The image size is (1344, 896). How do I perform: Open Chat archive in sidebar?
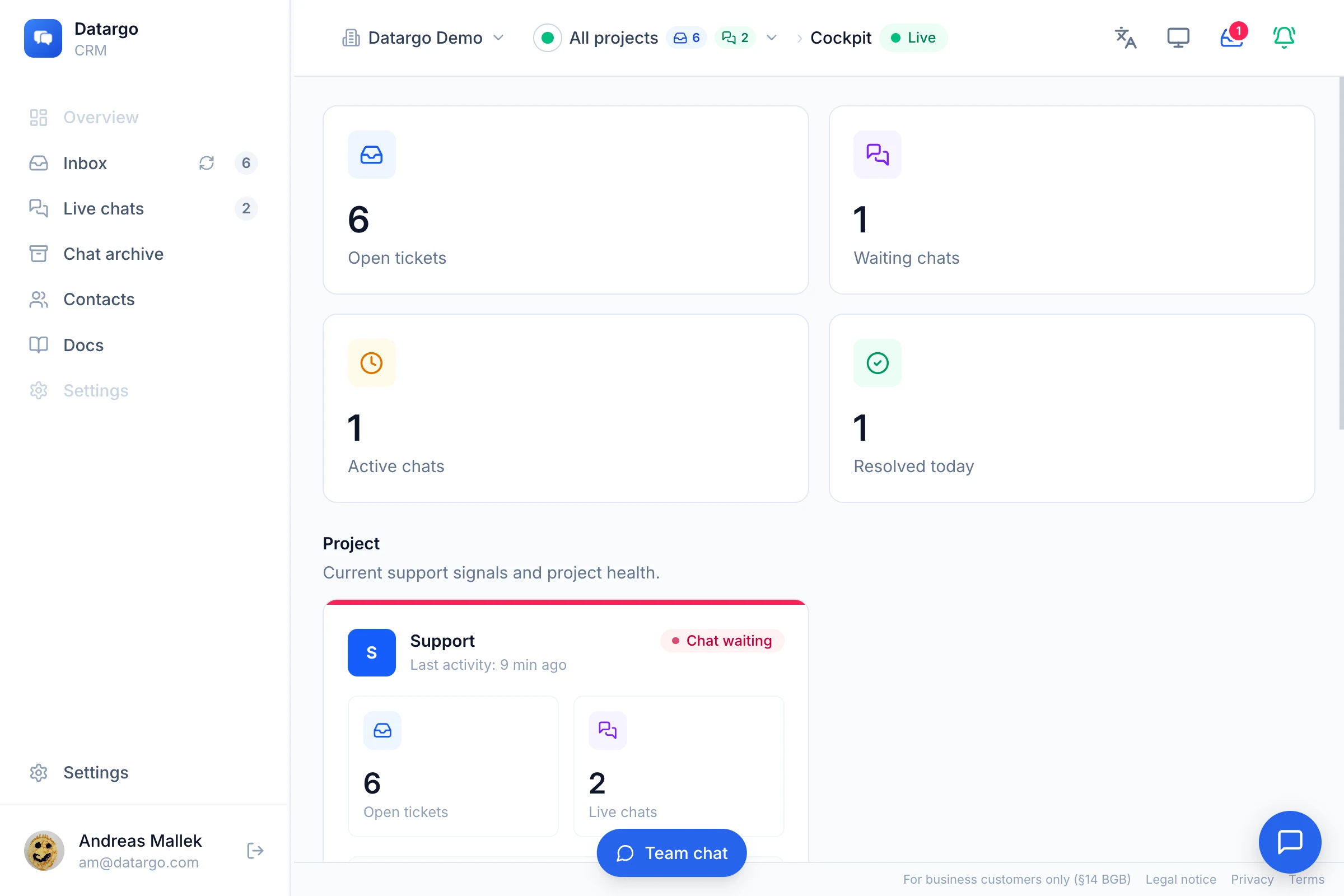(143, 254)
